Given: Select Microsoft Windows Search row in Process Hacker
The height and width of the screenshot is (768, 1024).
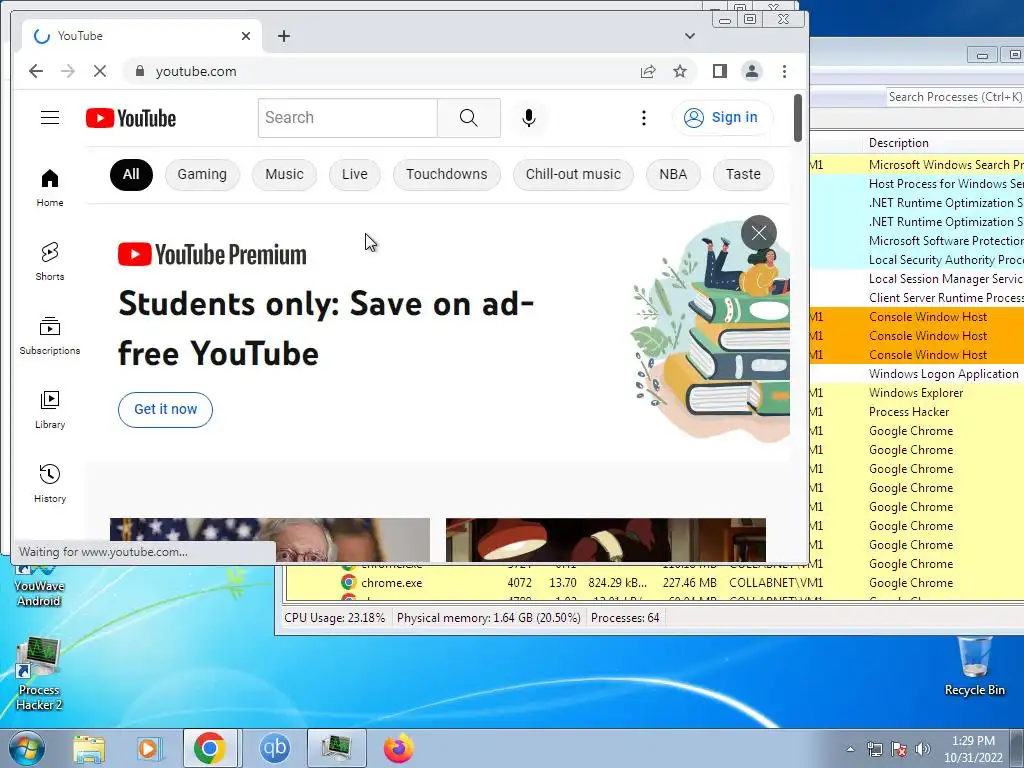Looking at the screenshot, I should [917, 165].
